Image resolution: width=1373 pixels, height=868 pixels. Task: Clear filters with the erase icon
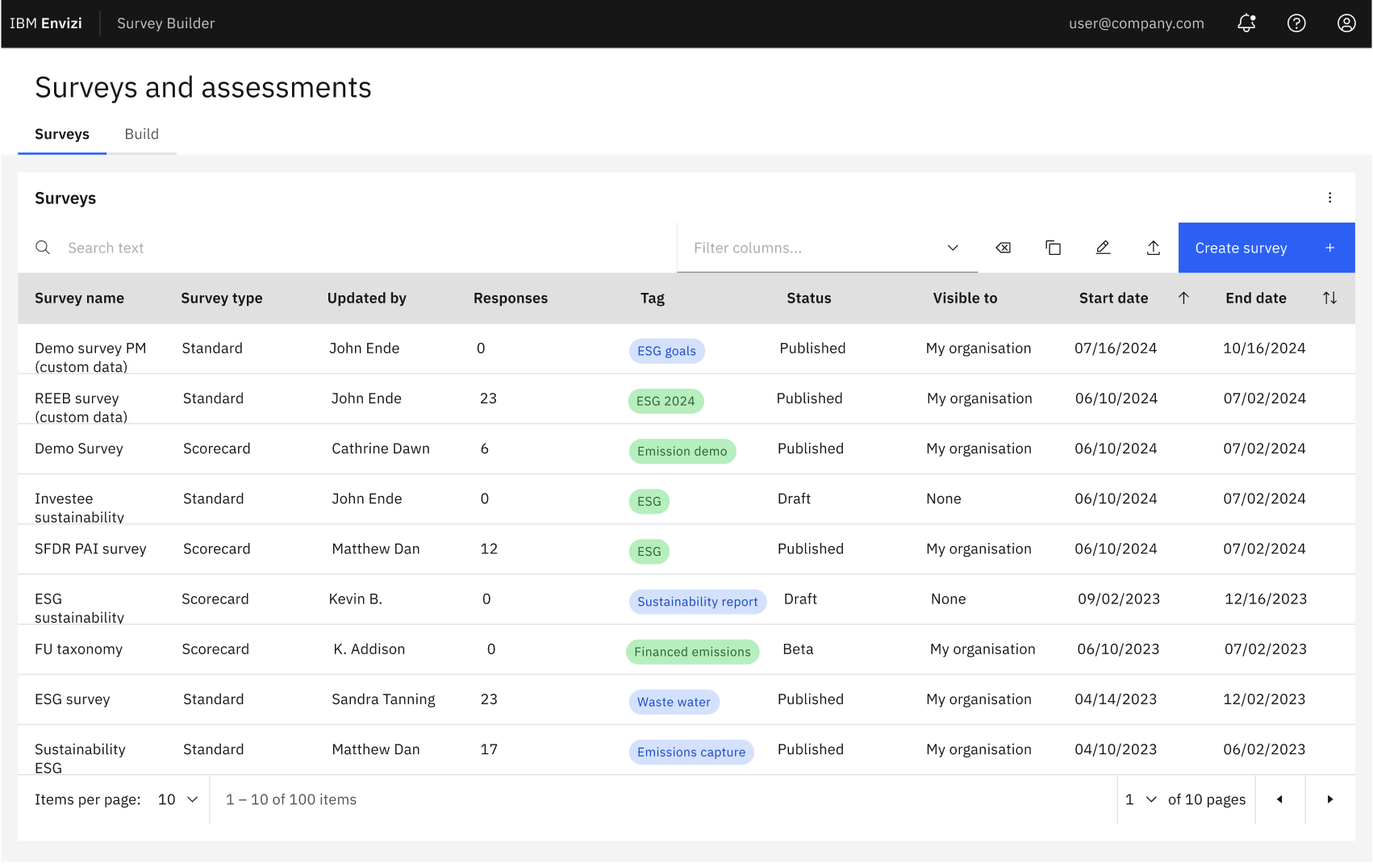click(x=1003, y=248)
